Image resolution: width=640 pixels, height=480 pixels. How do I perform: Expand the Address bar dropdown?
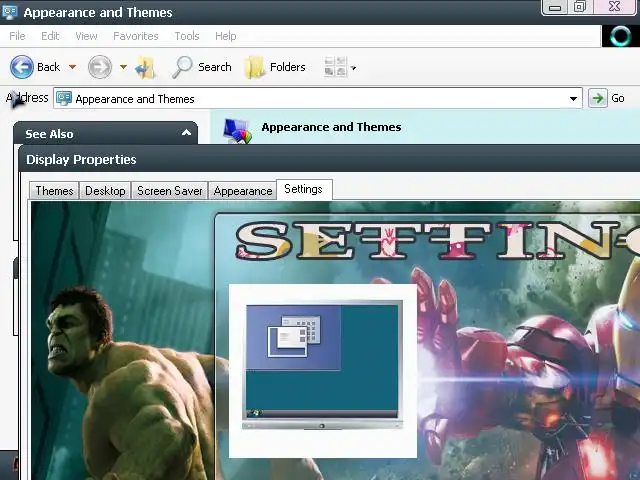pos(573,99)
